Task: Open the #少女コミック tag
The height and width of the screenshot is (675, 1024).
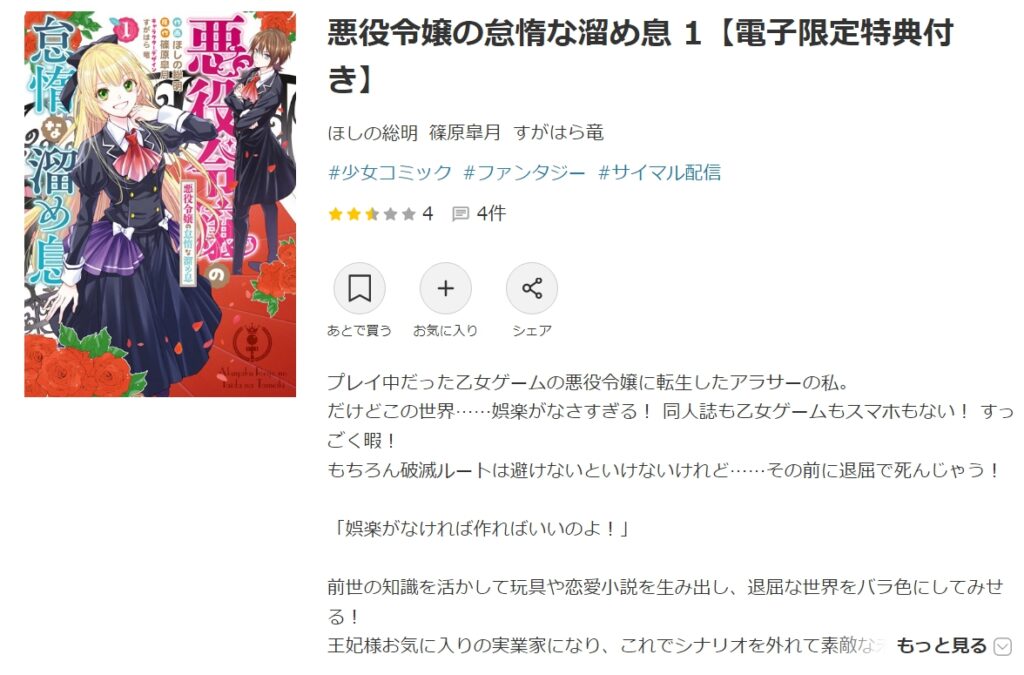Action: coord(390,172)
